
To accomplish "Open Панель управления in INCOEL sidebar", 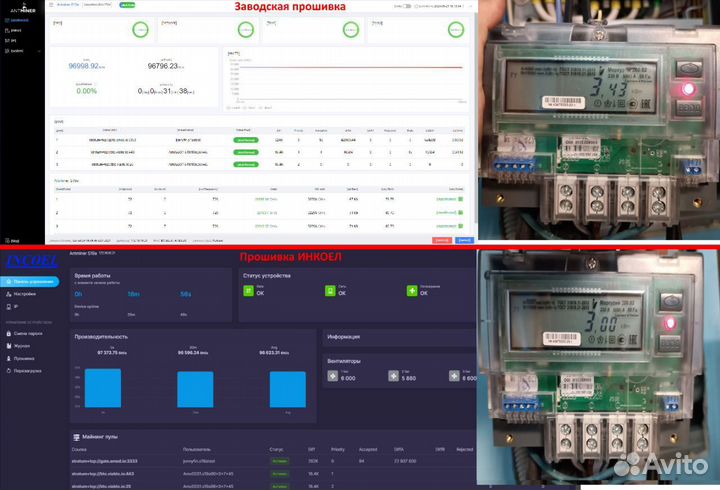I will (x=30, y=282).
